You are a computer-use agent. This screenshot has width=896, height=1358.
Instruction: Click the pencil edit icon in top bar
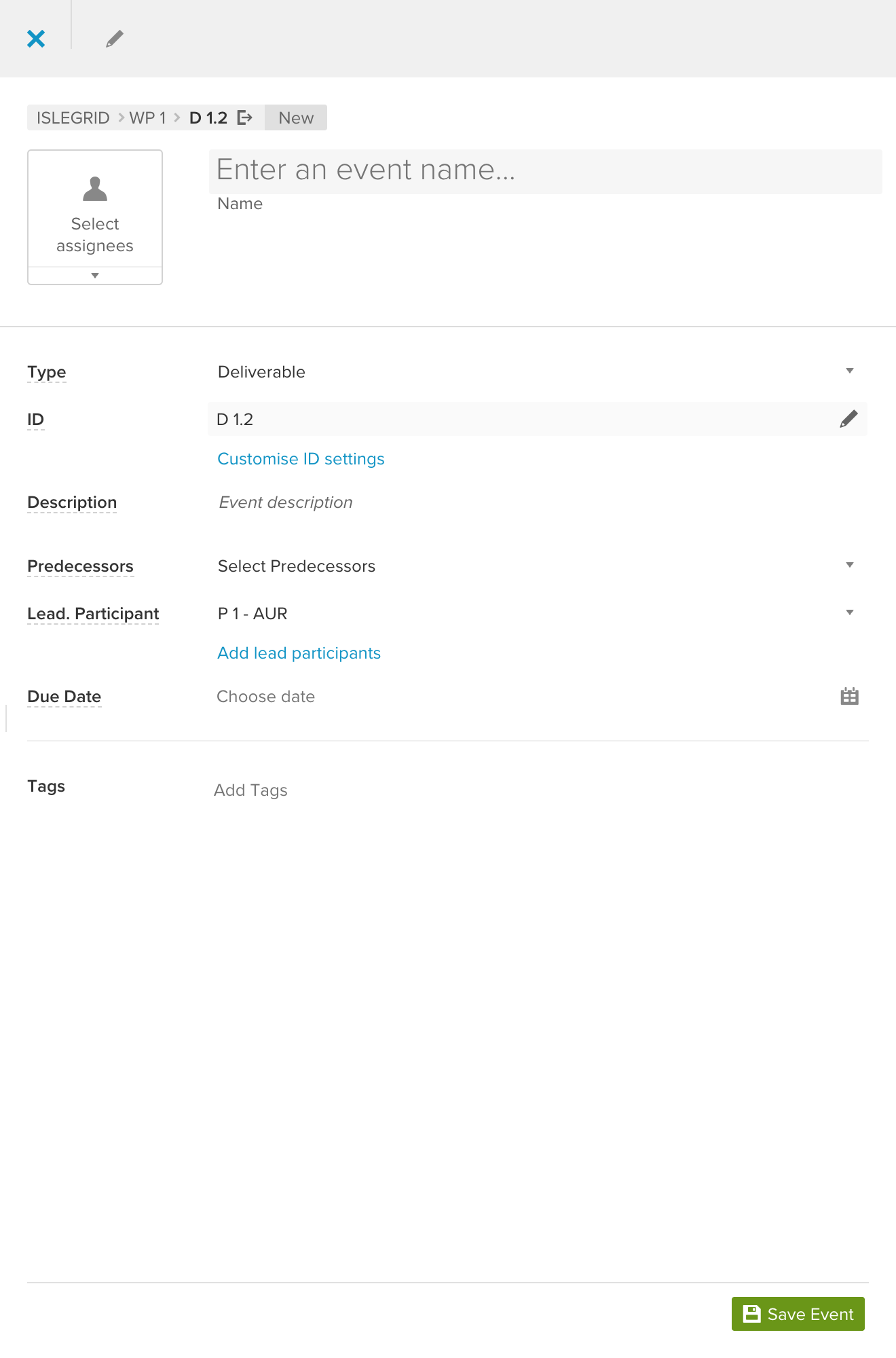[115, 39]
